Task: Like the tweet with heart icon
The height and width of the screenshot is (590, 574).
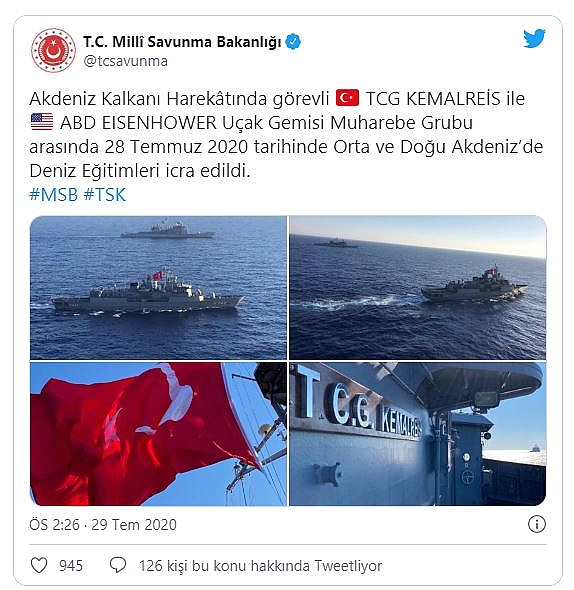Action: coord(39,566)
